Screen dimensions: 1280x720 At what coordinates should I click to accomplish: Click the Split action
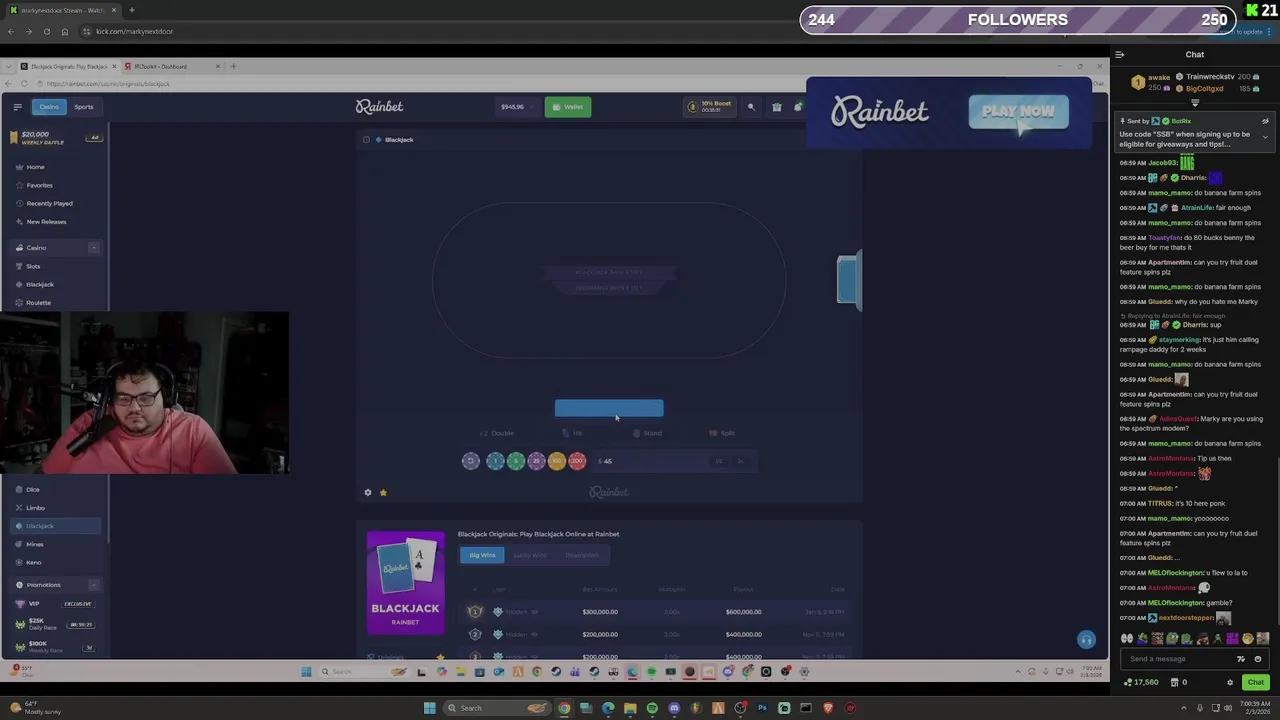click(x=722, y=433)
